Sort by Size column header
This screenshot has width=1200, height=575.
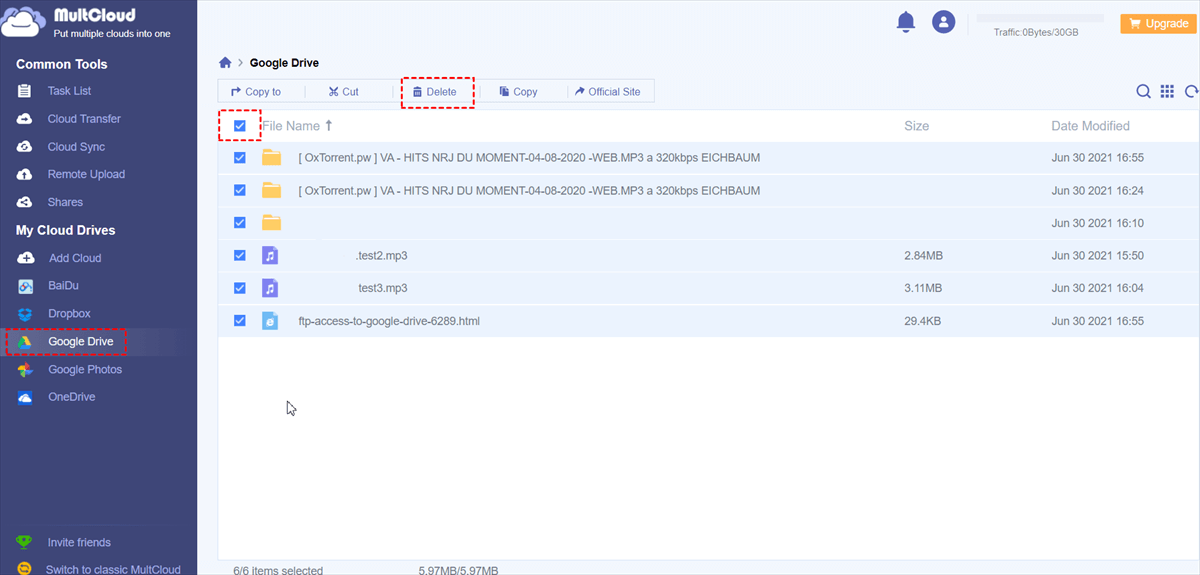(x=916, y=126)
